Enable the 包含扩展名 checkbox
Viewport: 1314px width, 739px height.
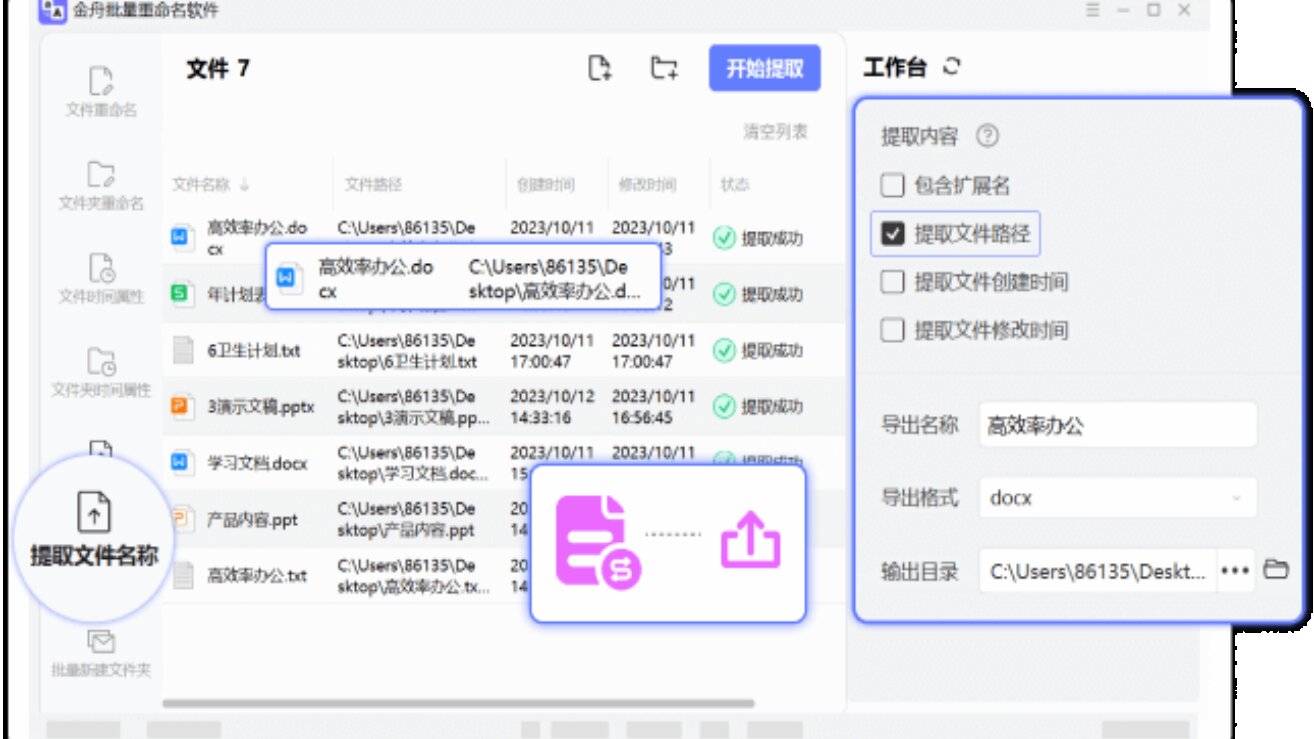coord(892,186)
